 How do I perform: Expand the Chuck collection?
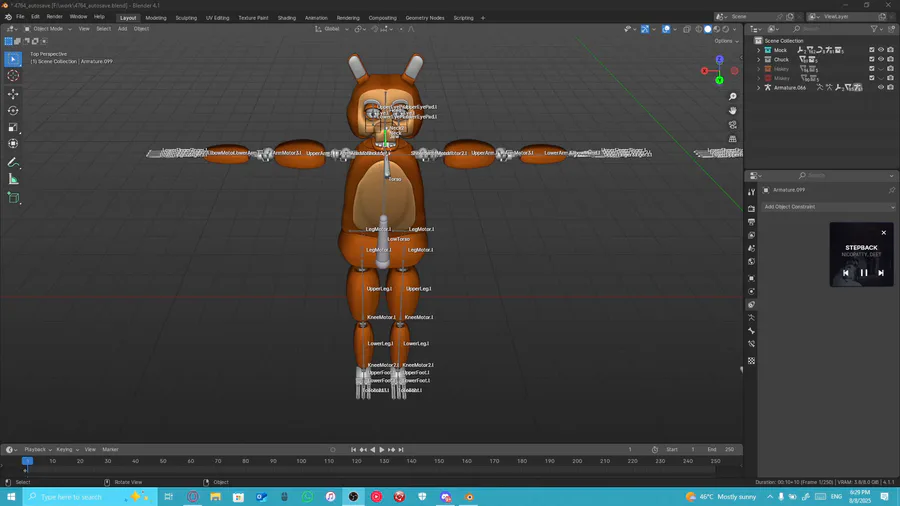pyautogui.click(x=759, y=60)
